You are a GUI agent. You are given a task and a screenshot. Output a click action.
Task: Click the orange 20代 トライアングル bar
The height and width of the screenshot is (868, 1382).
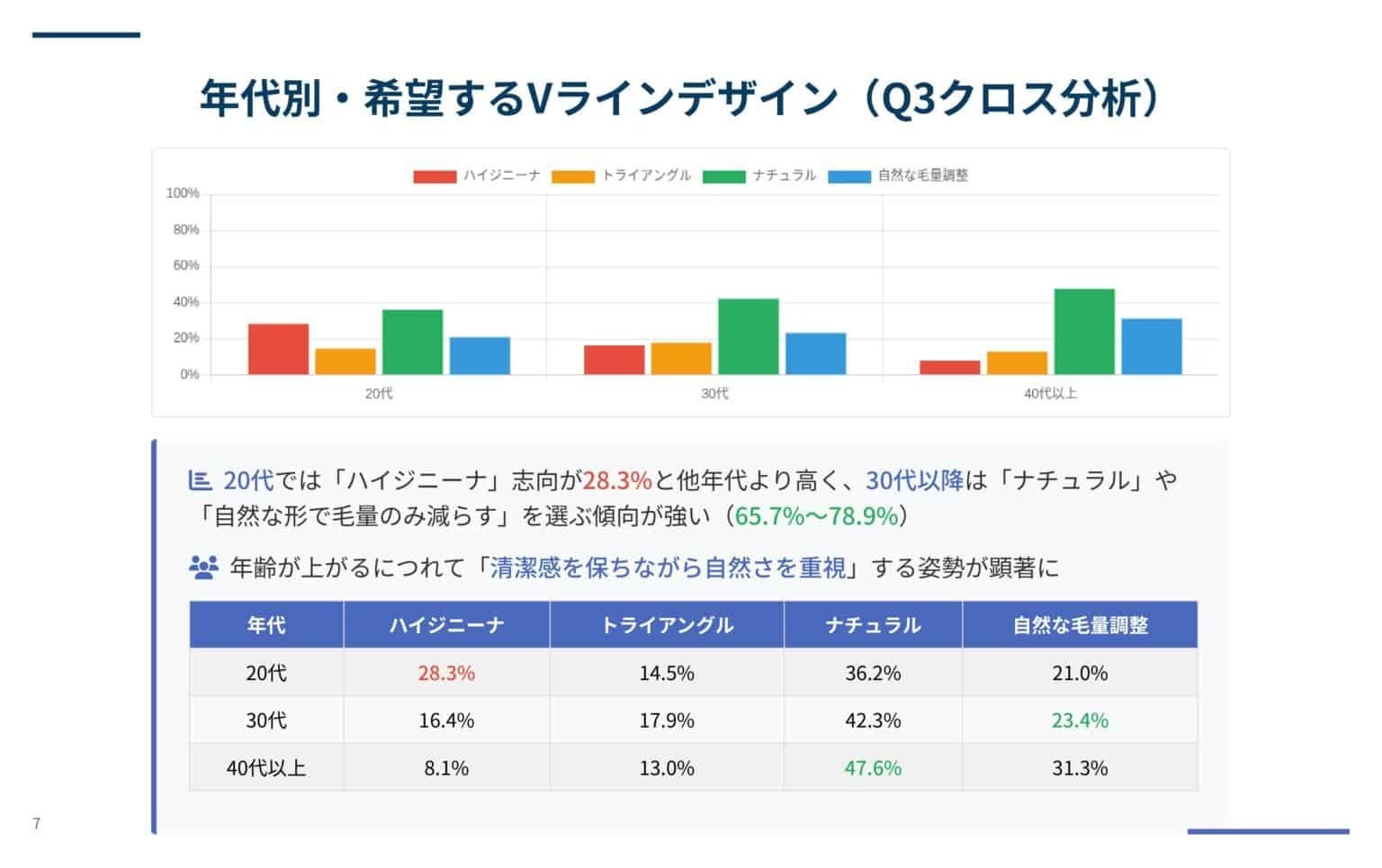point(345,362)
